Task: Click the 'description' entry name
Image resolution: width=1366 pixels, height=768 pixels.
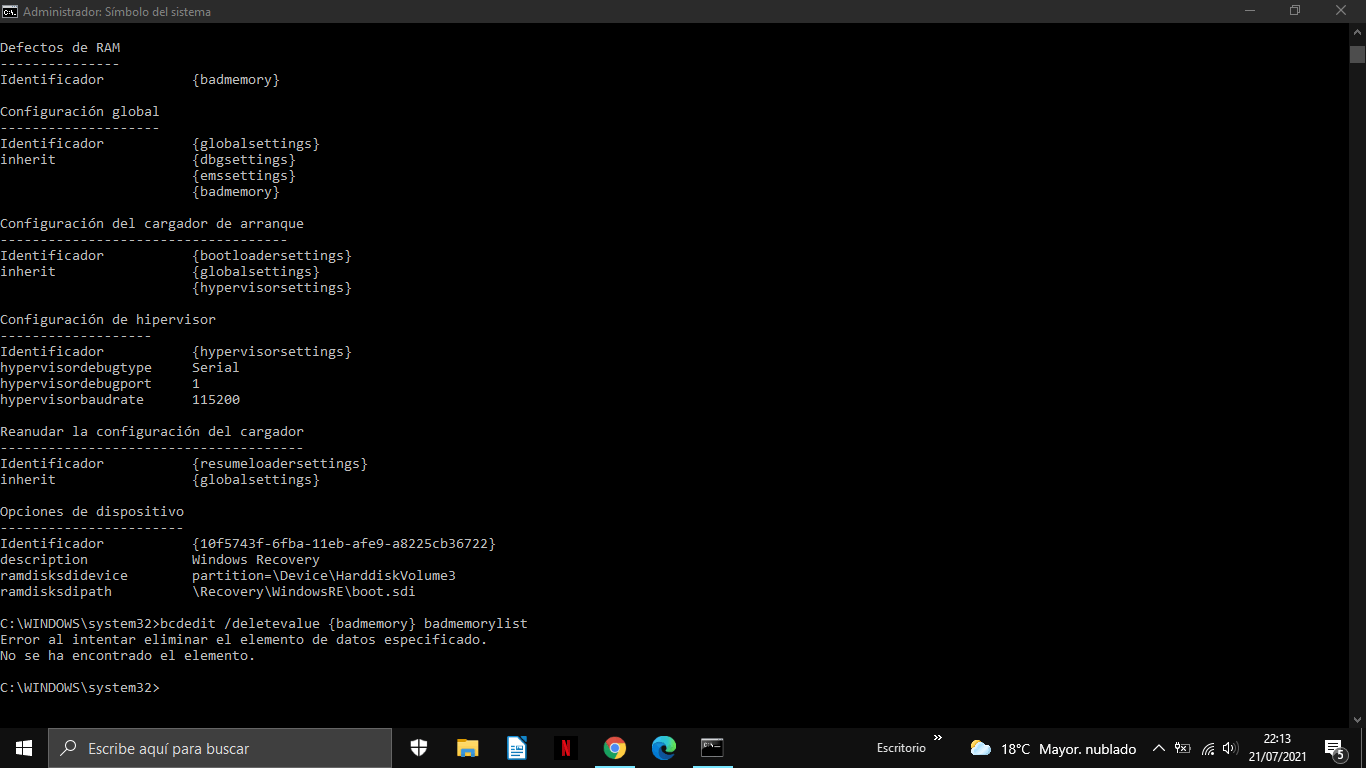Action: [44, 559]
